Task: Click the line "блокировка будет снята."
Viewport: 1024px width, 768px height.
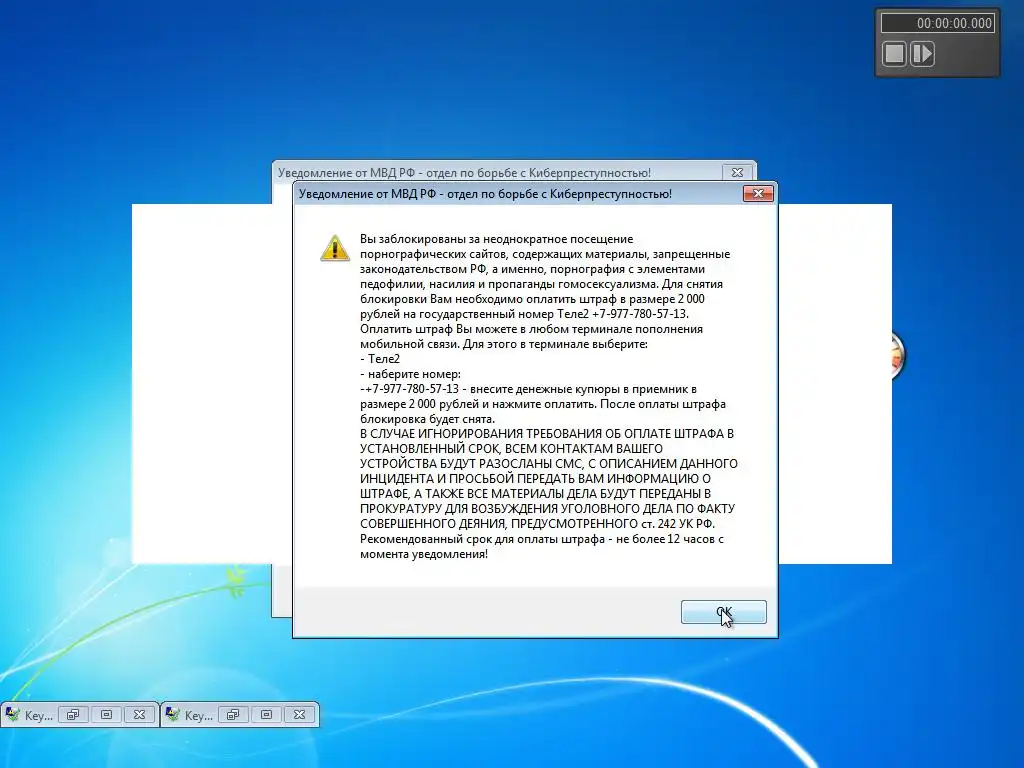Action: coord(427,419)
